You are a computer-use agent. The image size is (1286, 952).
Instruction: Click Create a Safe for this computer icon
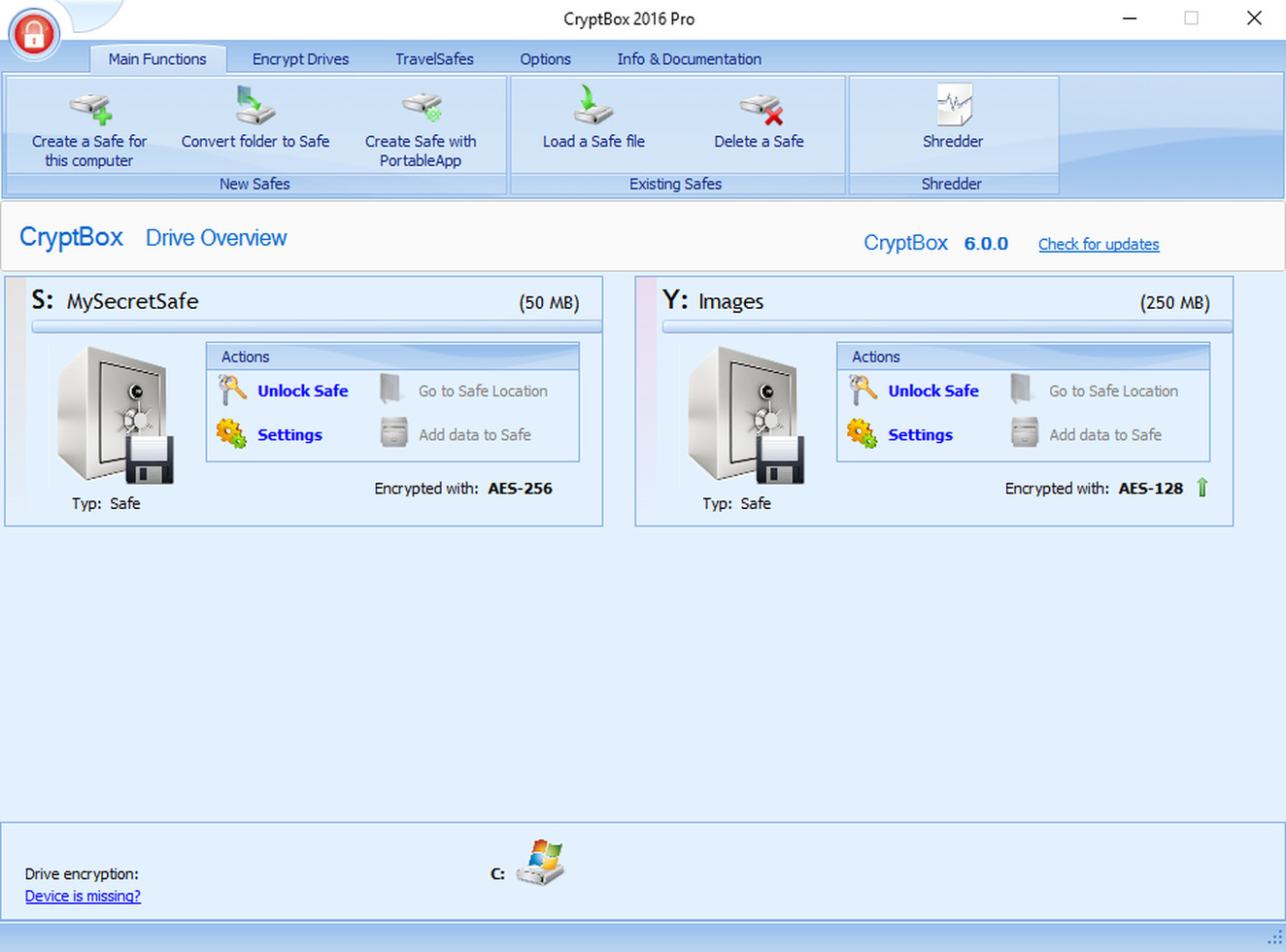(90, 107)
